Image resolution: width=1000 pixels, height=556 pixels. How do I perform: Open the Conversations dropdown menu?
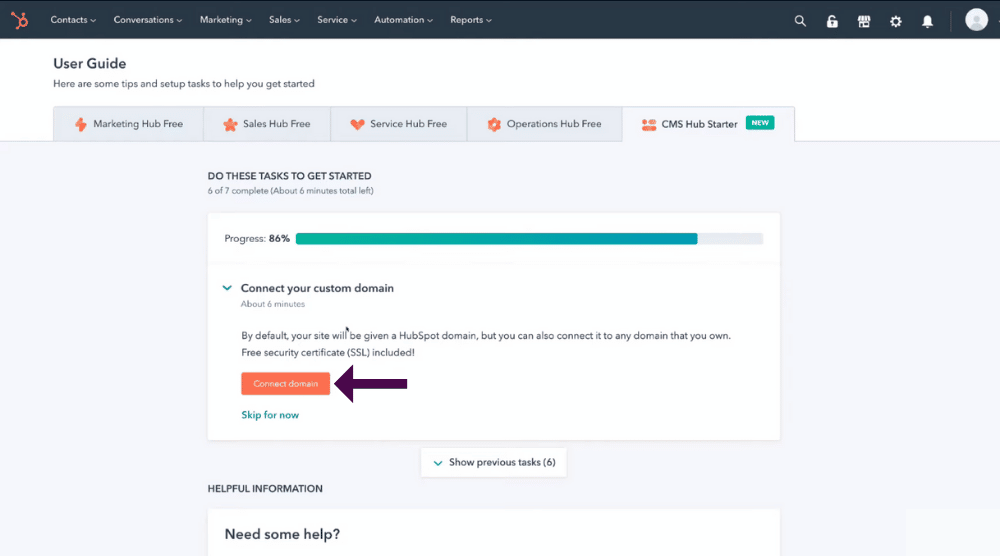tap(148, 20)
